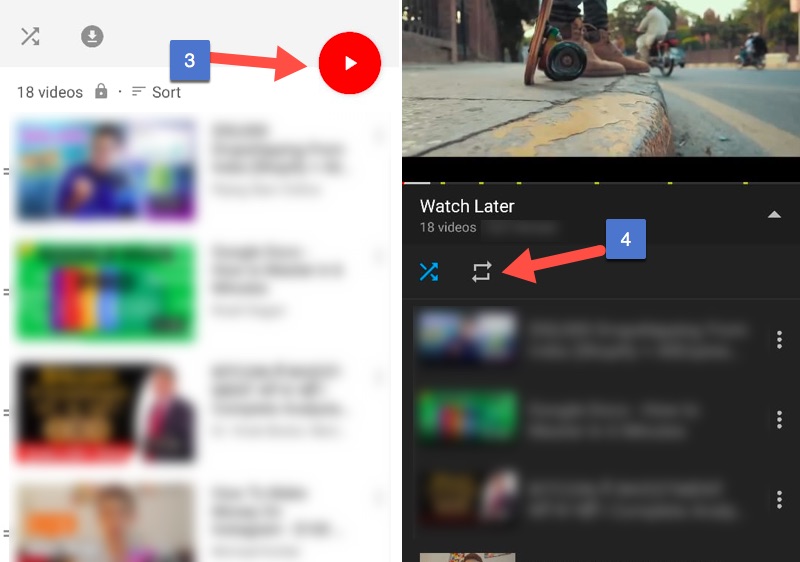Play the first blue thumbnail in queue

point(467,338)
